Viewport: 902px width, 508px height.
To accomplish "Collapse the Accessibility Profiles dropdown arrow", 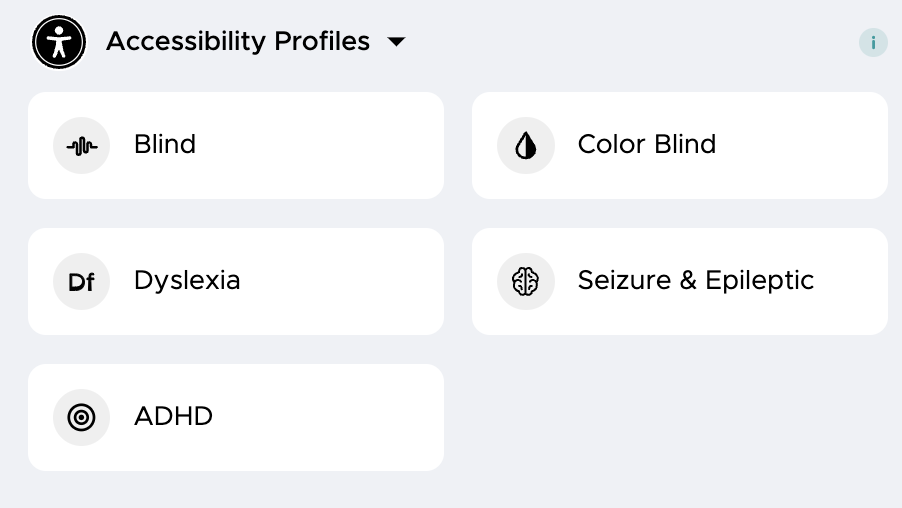I will pos(397,42).
